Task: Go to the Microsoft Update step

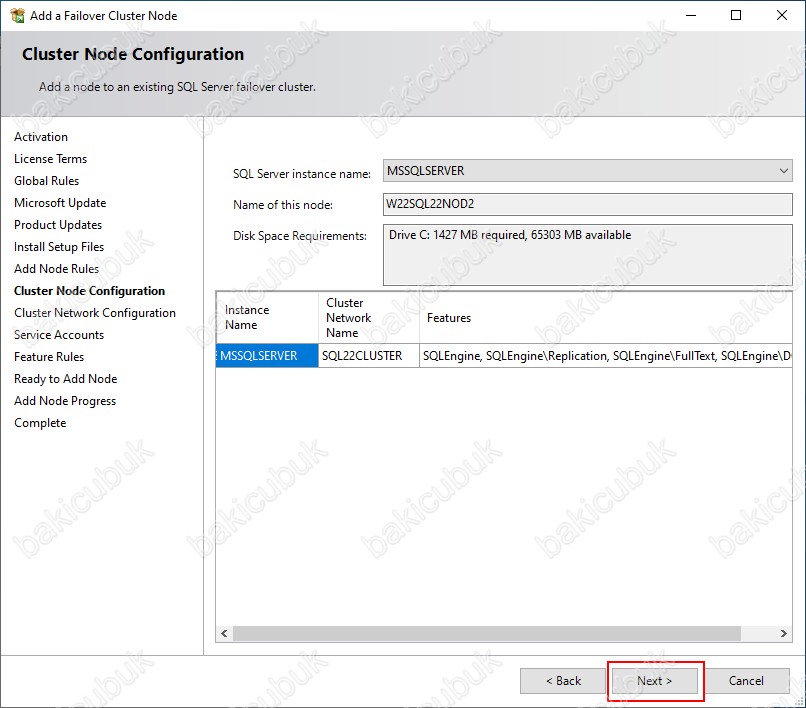Action: click(60, 203)
